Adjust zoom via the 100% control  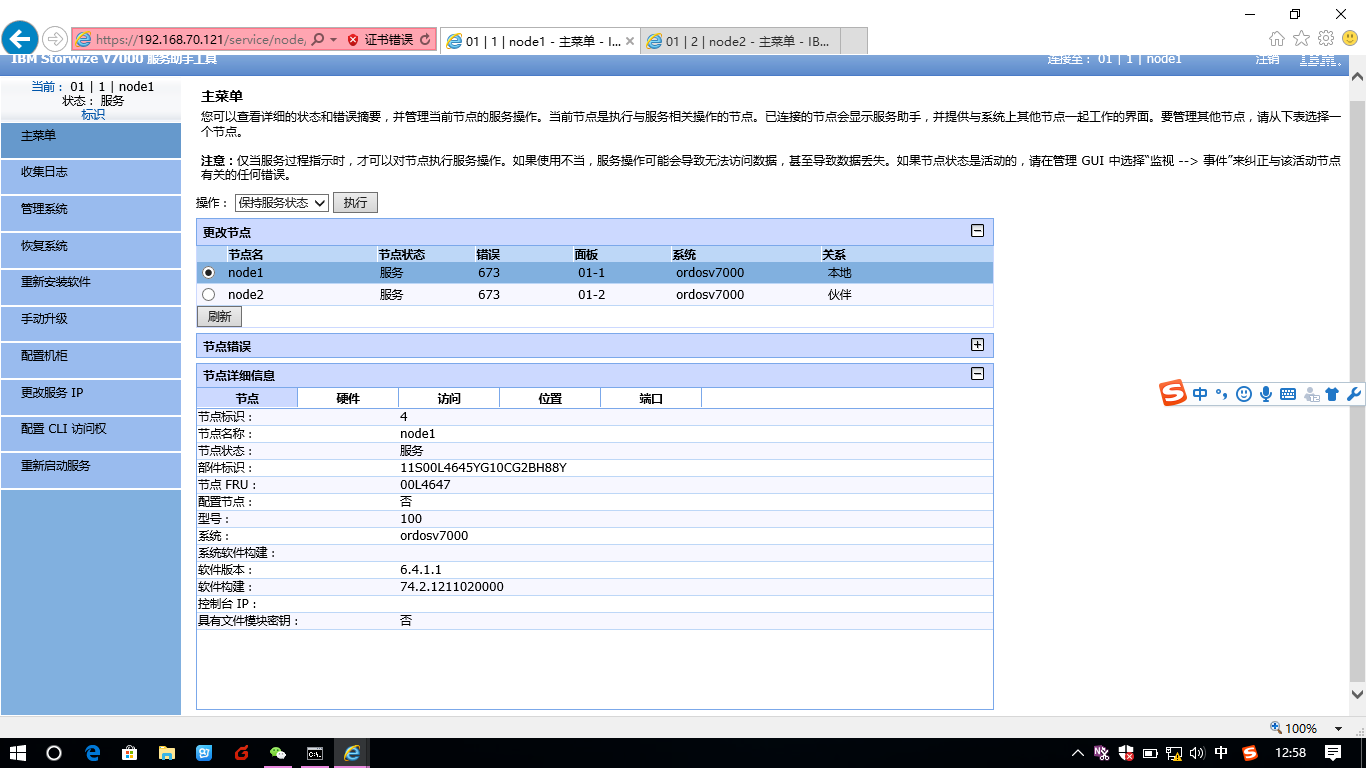click(1293, 728)
